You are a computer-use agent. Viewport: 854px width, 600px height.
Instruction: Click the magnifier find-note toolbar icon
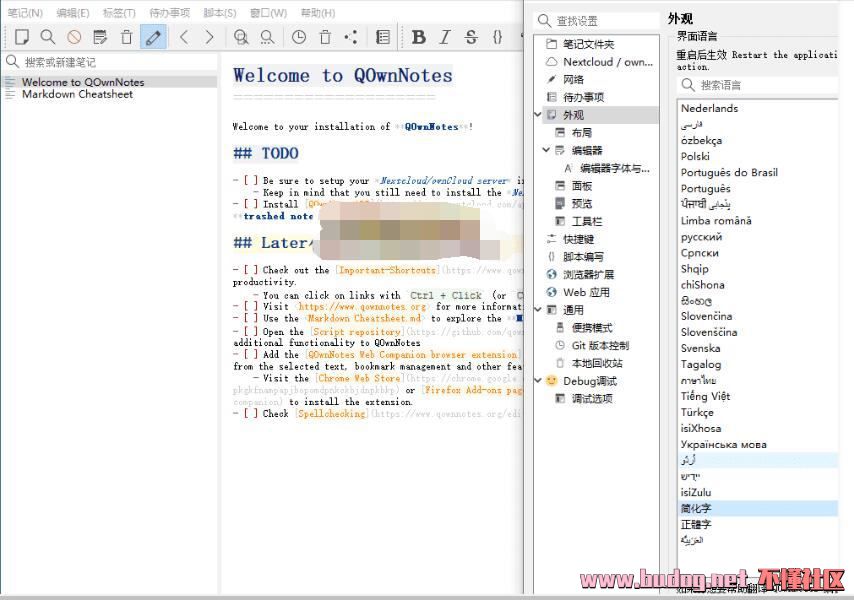pos(48,37)
